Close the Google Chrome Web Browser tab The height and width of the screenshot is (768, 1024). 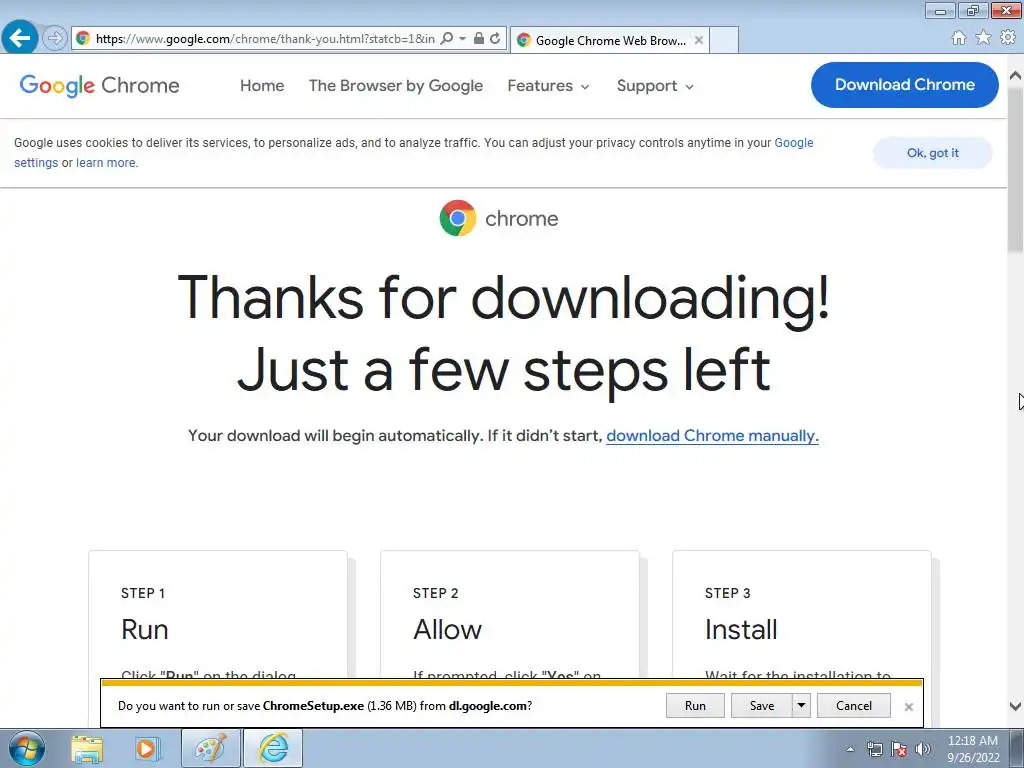click(699, 40)
